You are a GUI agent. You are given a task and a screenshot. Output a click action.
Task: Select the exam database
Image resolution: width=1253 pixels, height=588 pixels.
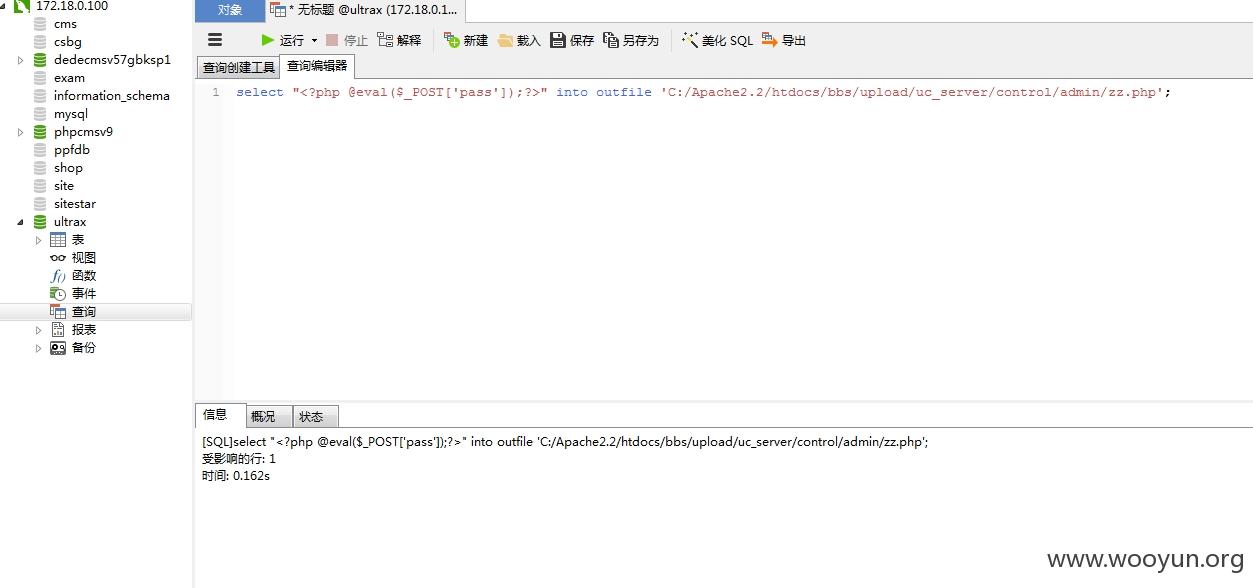[69, 78]
